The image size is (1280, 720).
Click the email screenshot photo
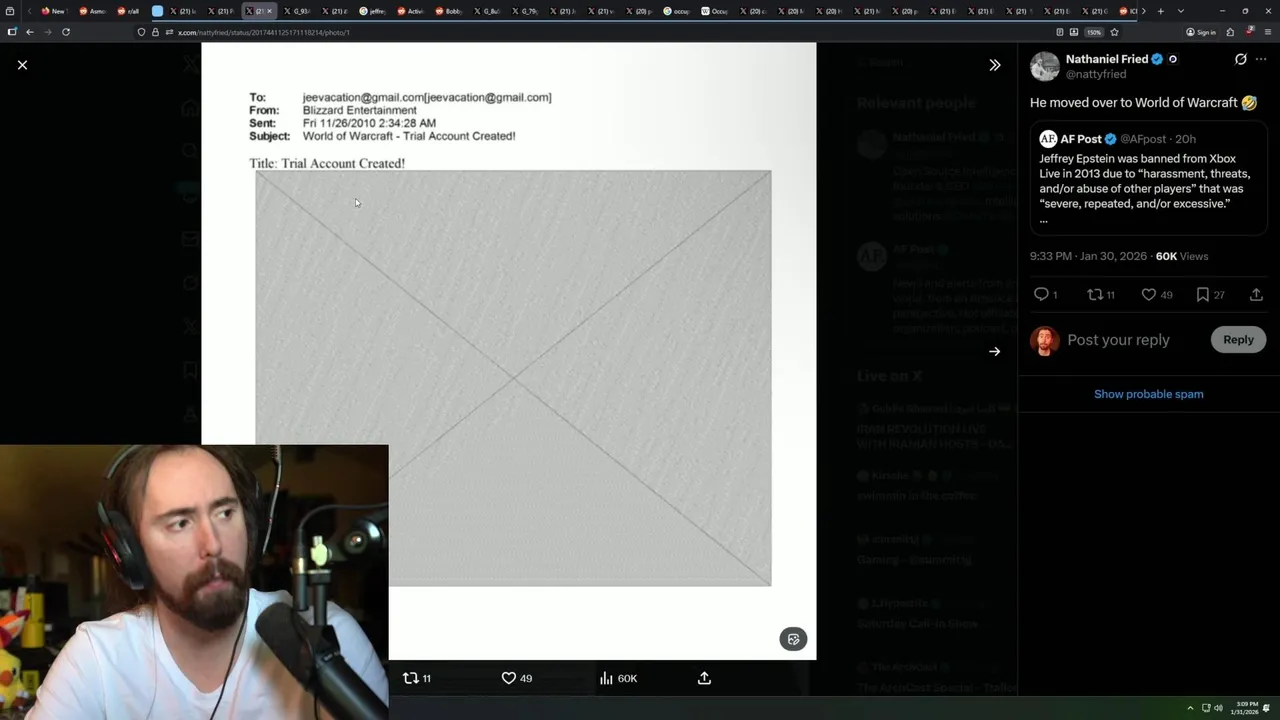point(508,350)
